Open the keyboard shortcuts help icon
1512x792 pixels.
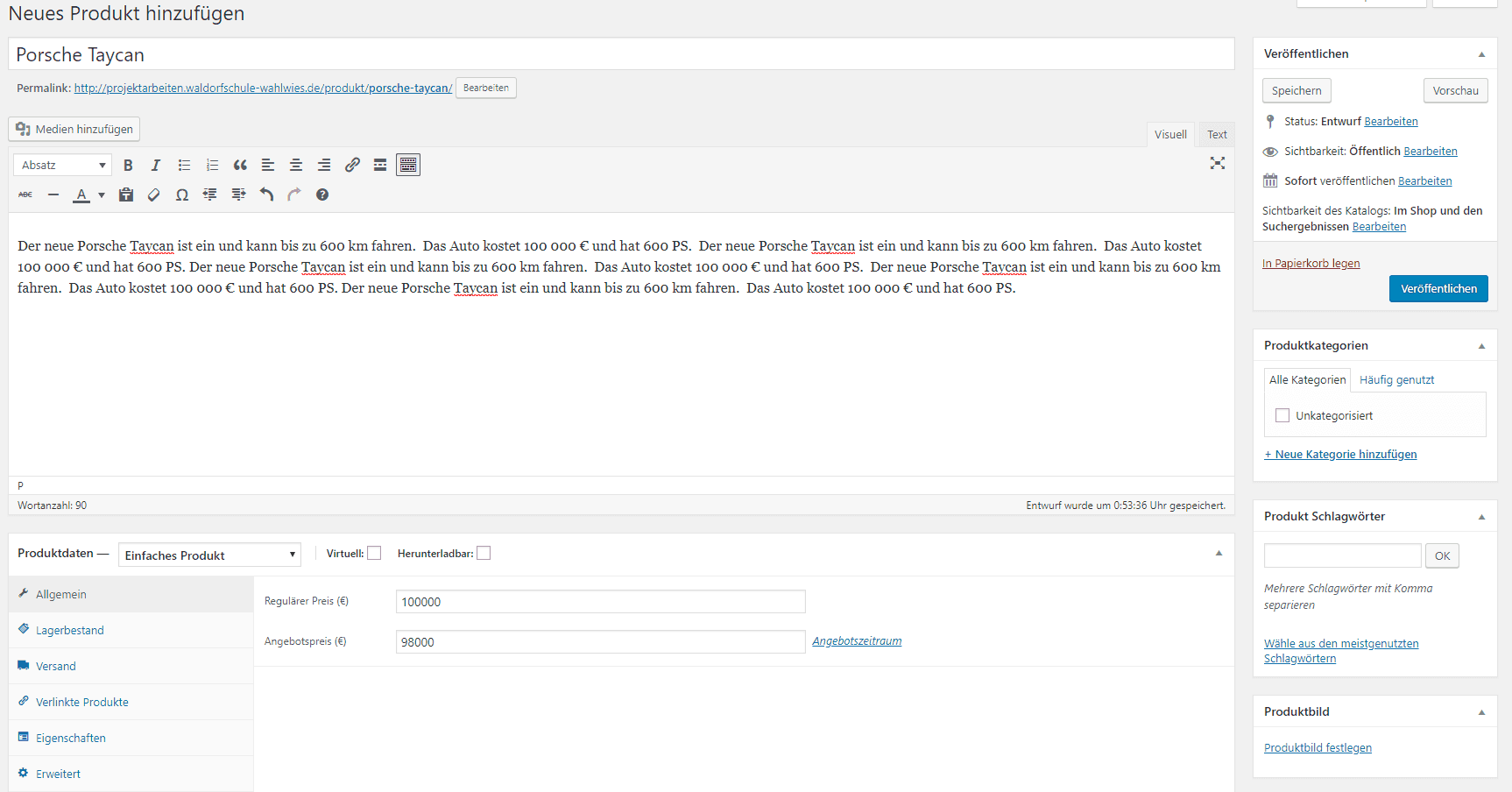(322, 194)
